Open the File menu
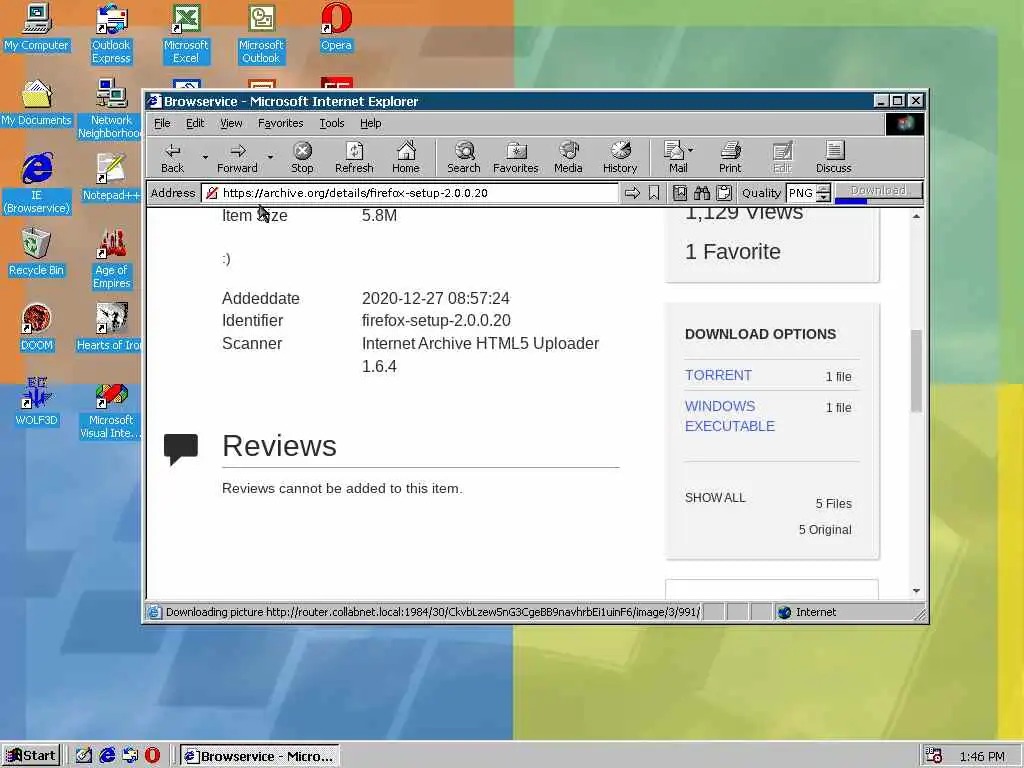Image resolution: width=1024 pixels, height=768 pixels. (162, 123)
